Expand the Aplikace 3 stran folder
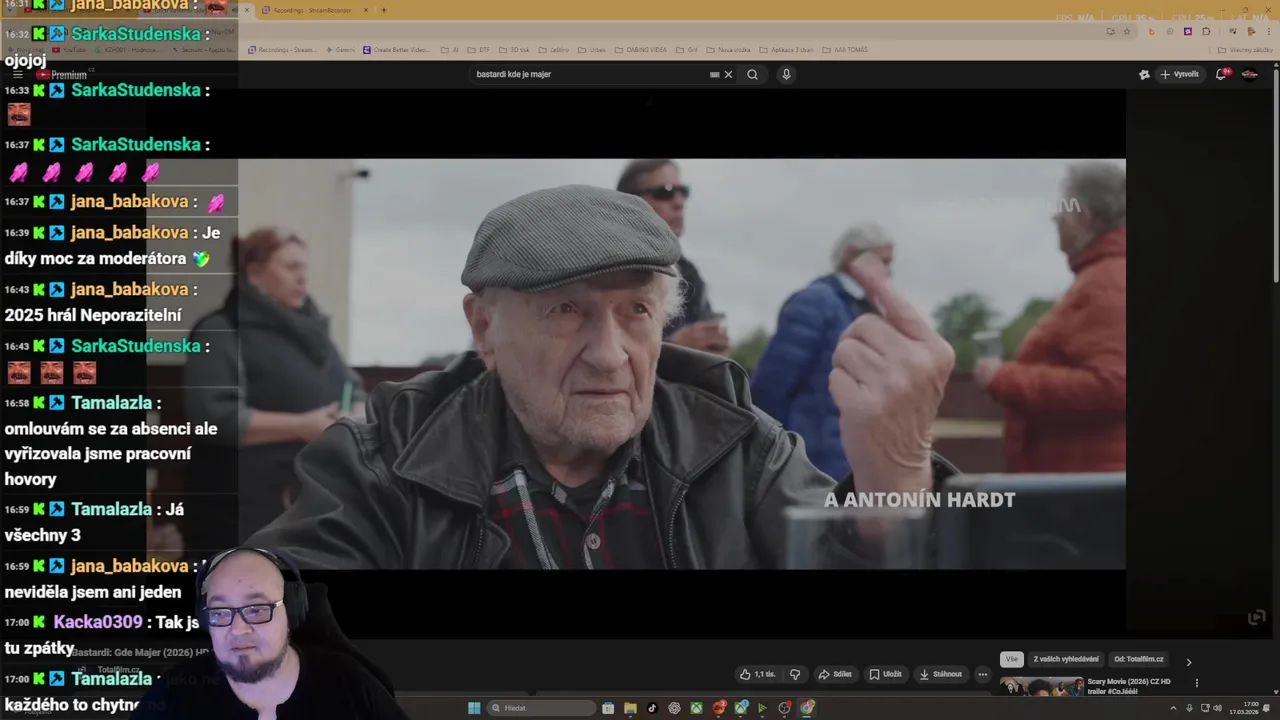1280x720 pixels. (786, 50)
